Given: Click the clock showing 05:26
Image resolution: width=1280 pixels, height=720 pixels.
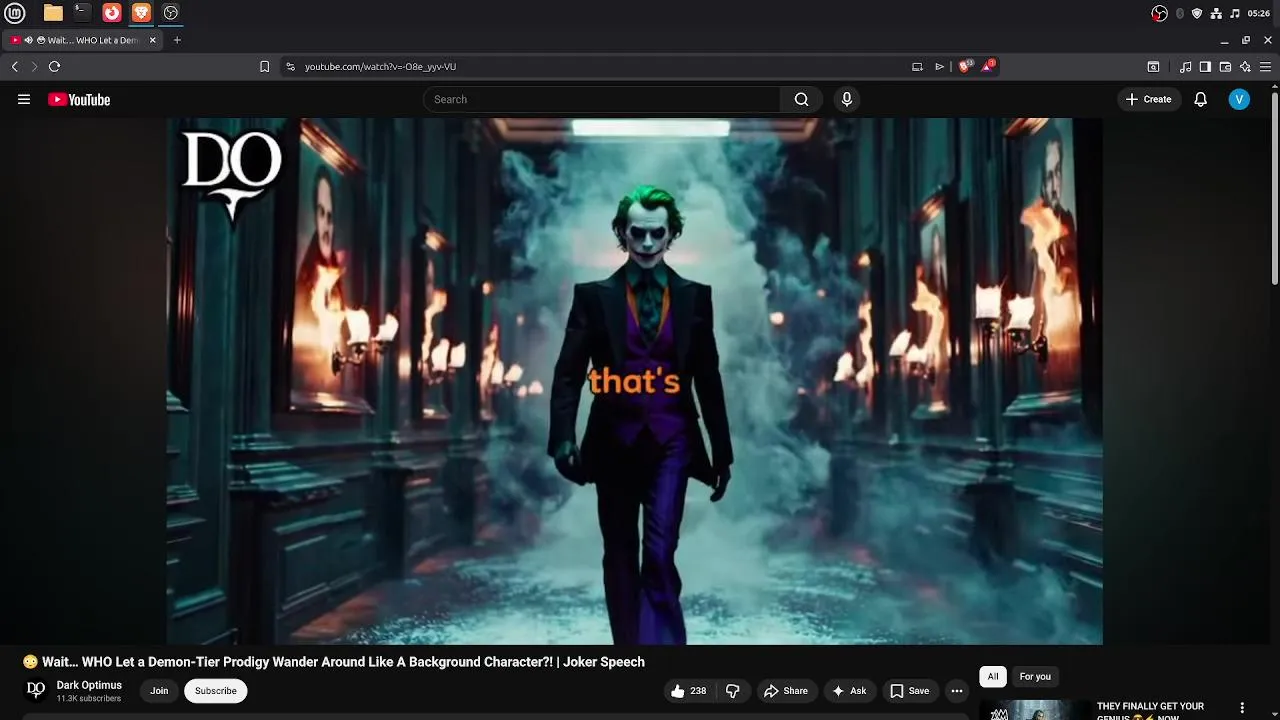Looking at the screenshot, I should pos(1259,13).
